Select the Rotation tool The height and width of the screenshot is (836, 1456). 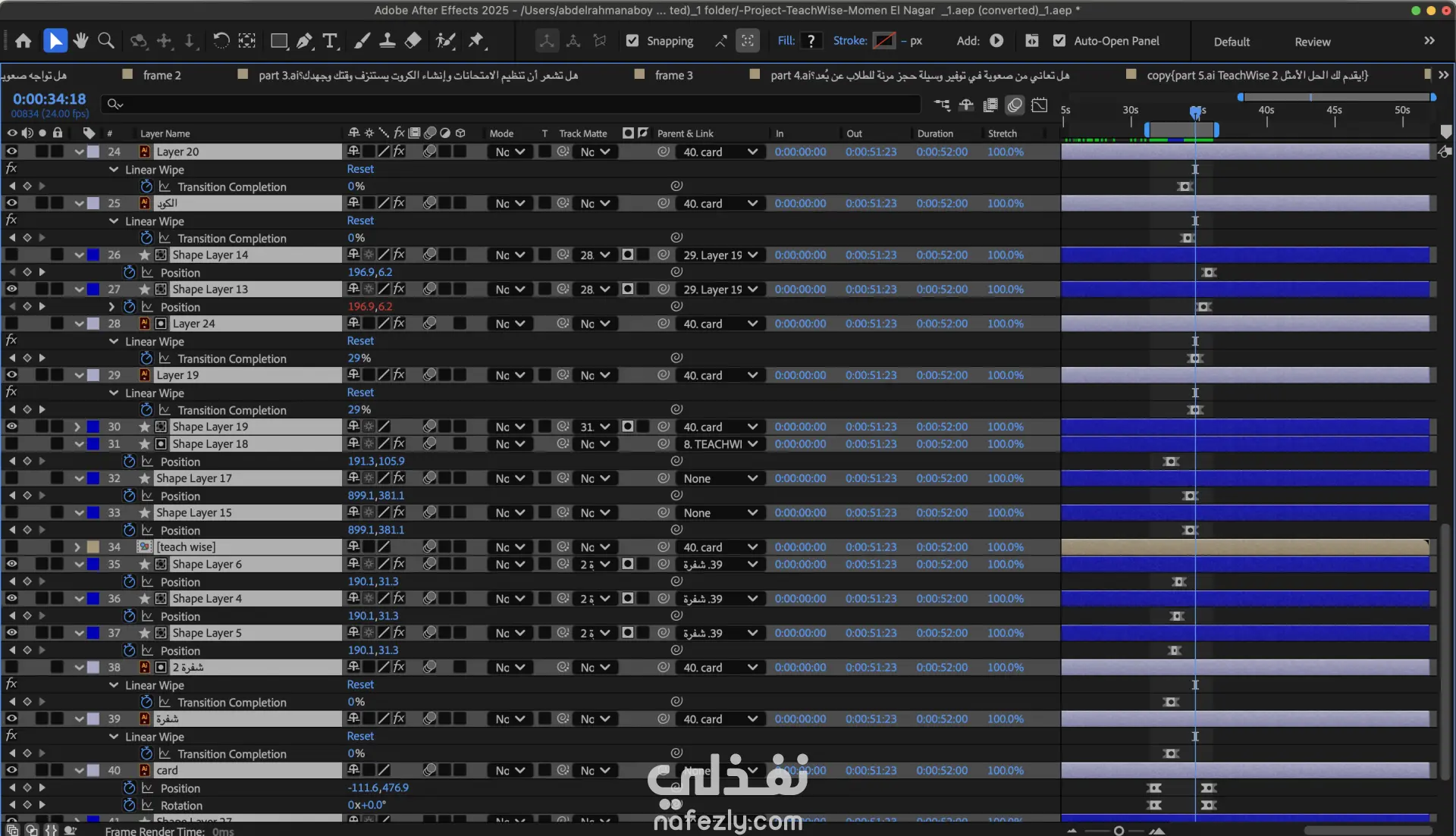pyautogui.click(x=221, y=41)
